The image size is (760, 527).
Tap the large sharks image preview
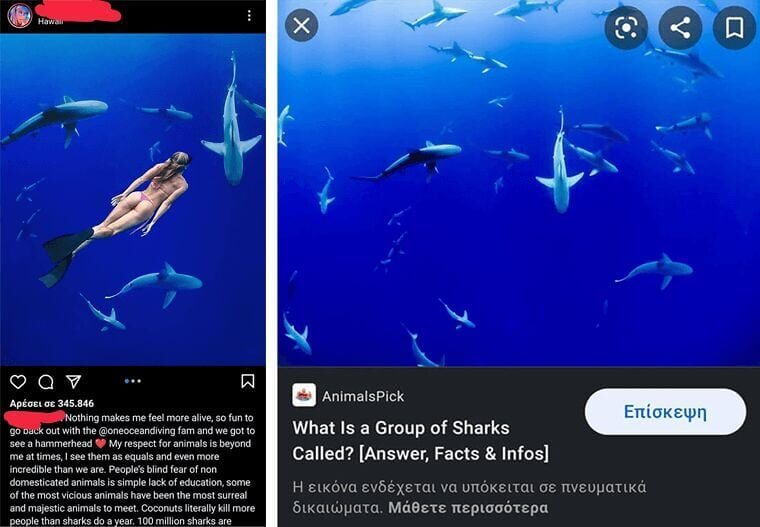[x=519, y=183]
